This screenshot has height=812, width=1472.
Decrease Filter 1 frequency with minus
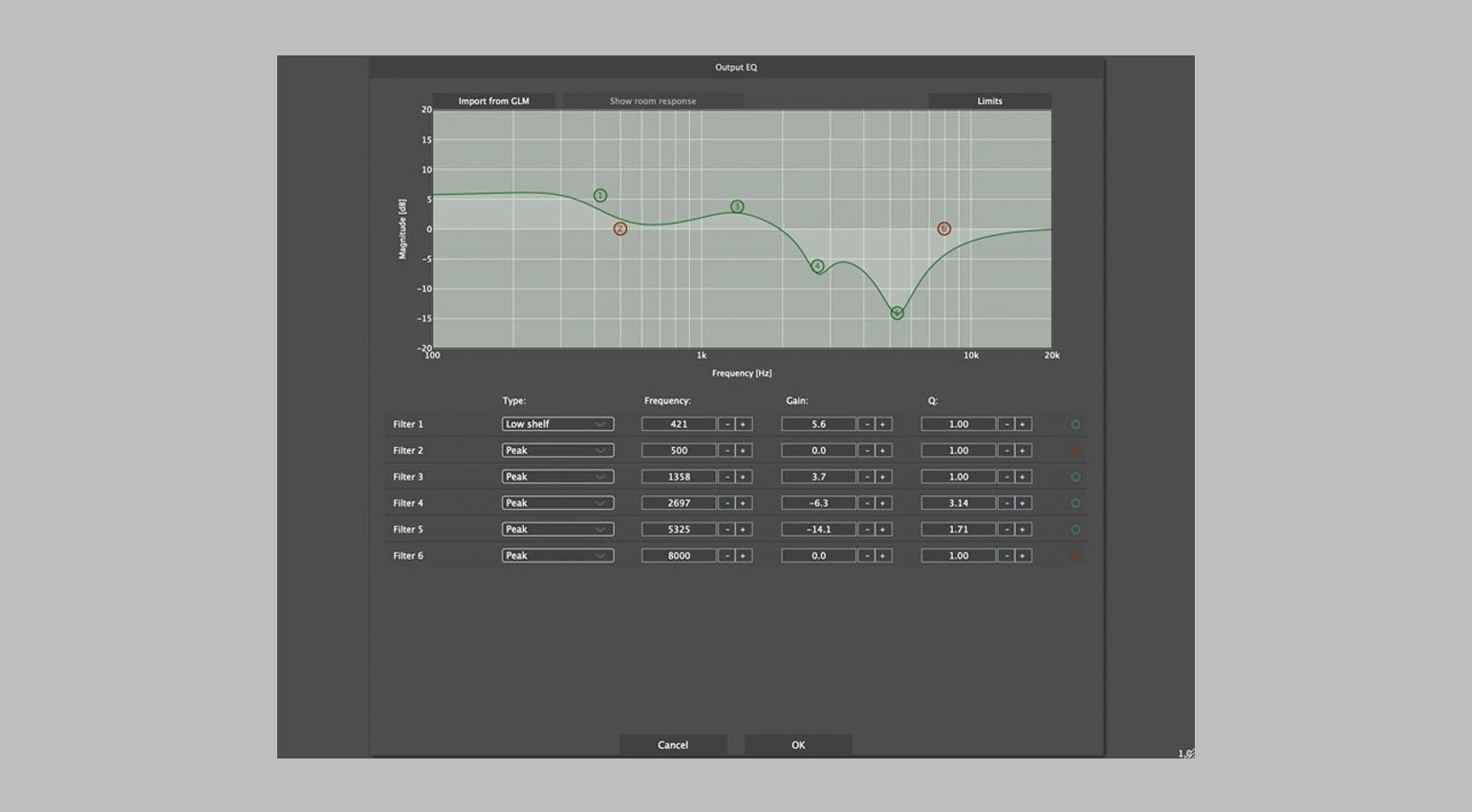727,424
